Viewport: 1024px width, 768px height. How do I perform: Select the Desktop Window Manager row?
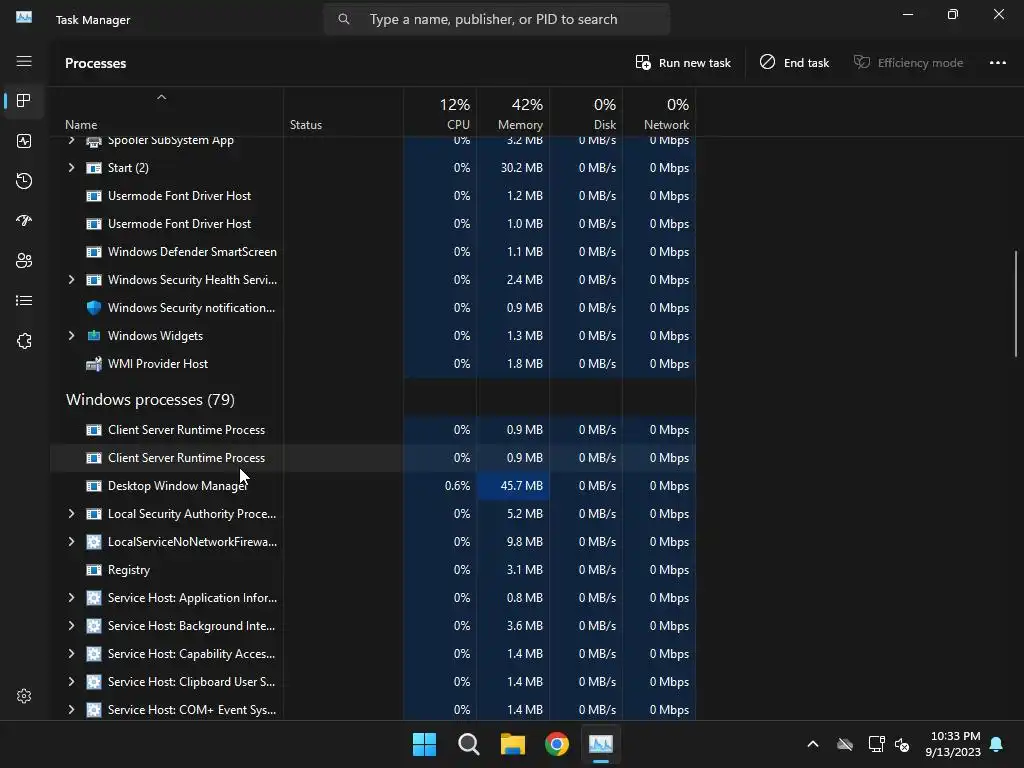tap(372, 486)
